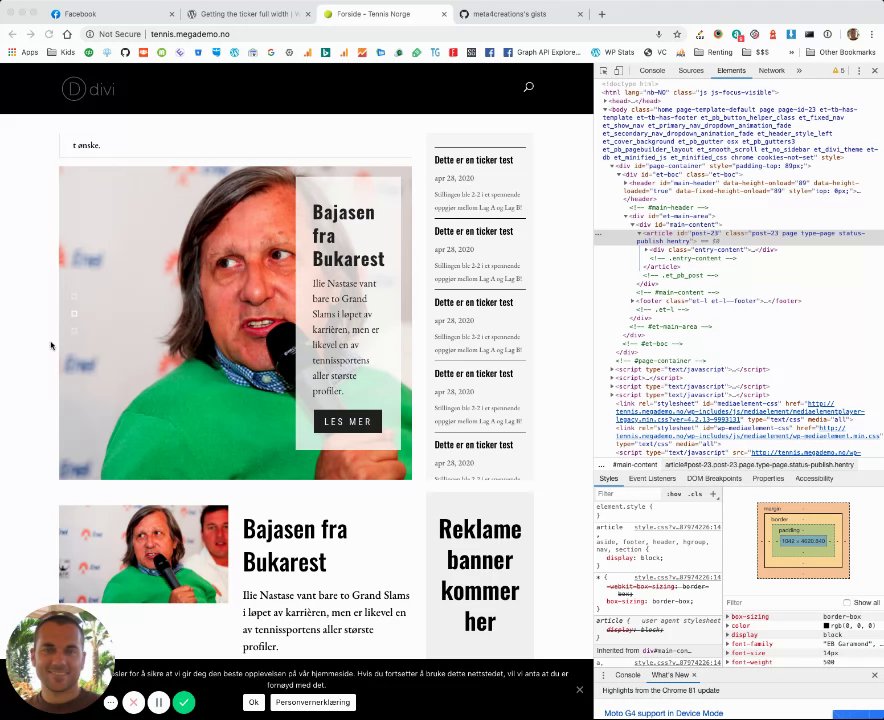The image size is (884, 720).
Task: Select the second slider dot on the slideshow
Action: click(74, 313)
